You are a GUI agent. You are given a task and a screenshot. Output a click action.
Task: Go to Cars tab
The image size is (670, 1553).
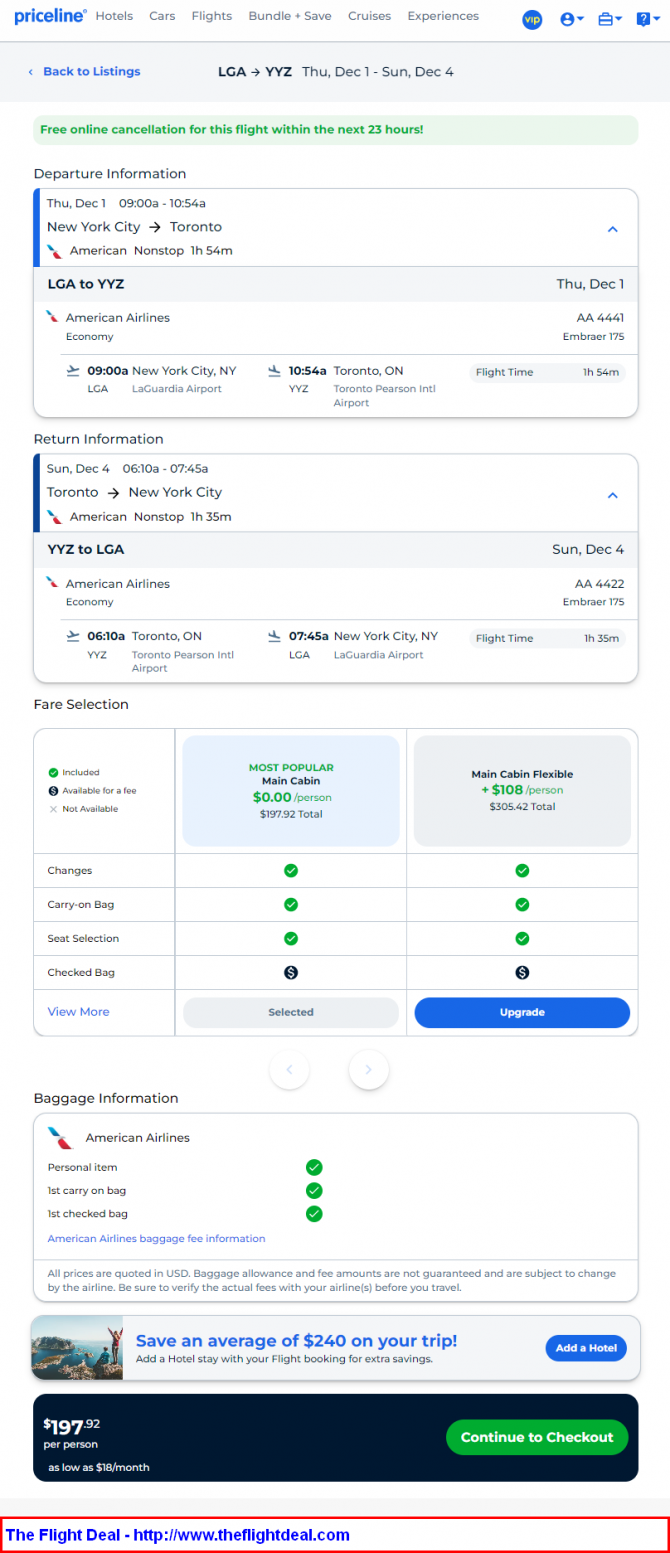[x=162, y=16]
